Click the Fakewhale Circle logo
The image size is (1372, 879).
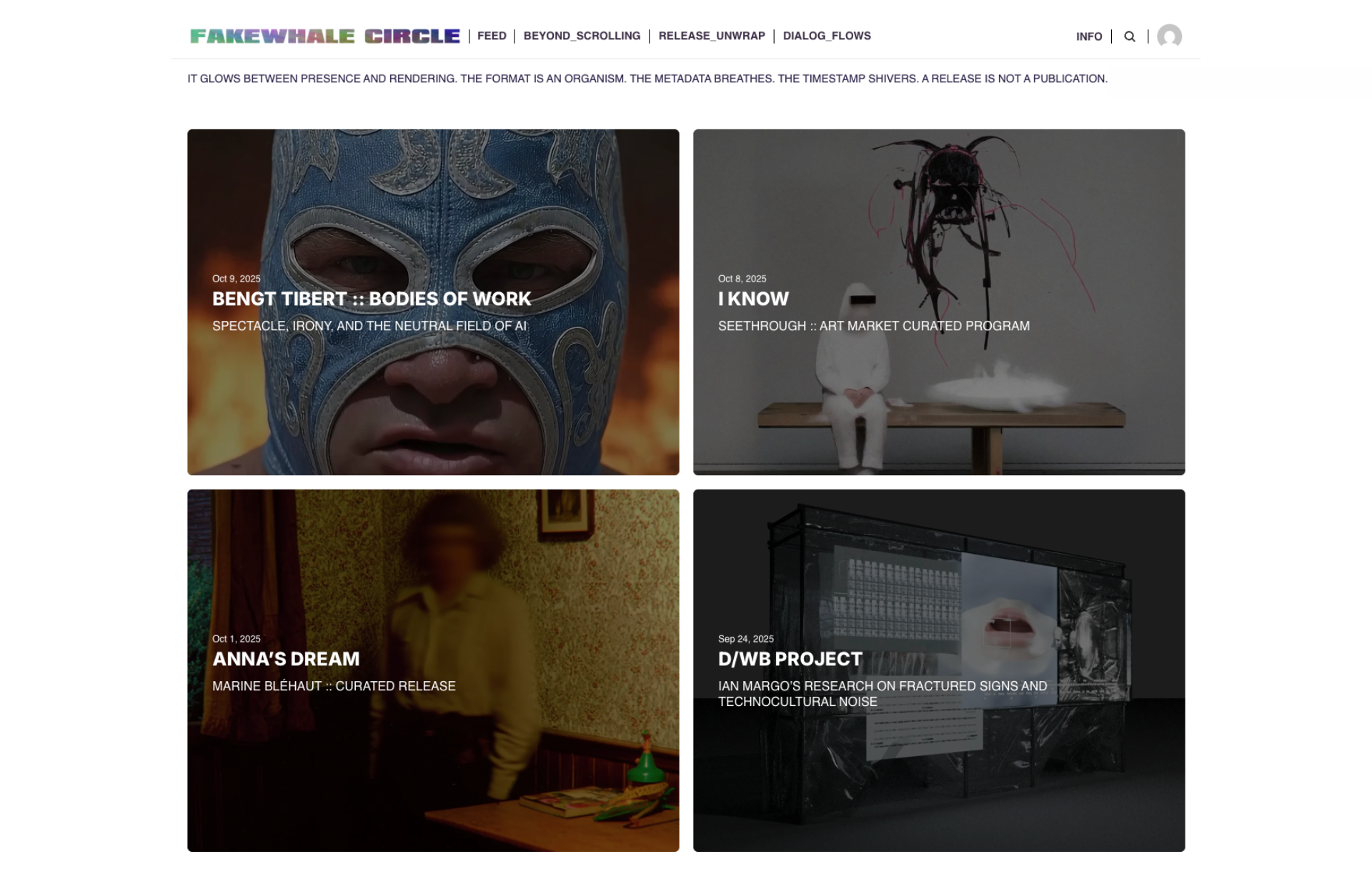point(325,36)
